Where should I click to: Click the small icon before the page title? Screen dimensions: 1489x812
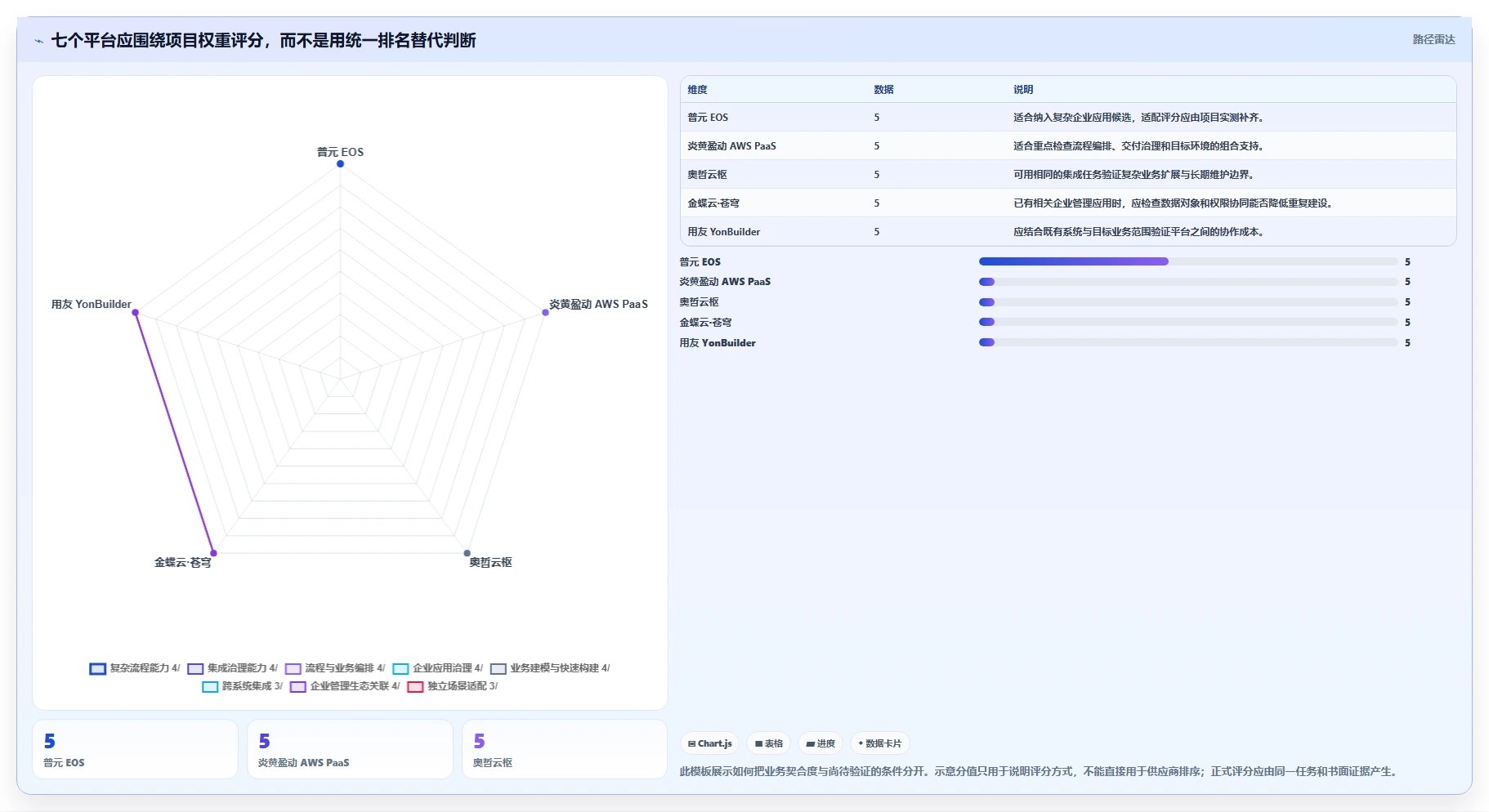pyautogui.click(x=38, y=41)
